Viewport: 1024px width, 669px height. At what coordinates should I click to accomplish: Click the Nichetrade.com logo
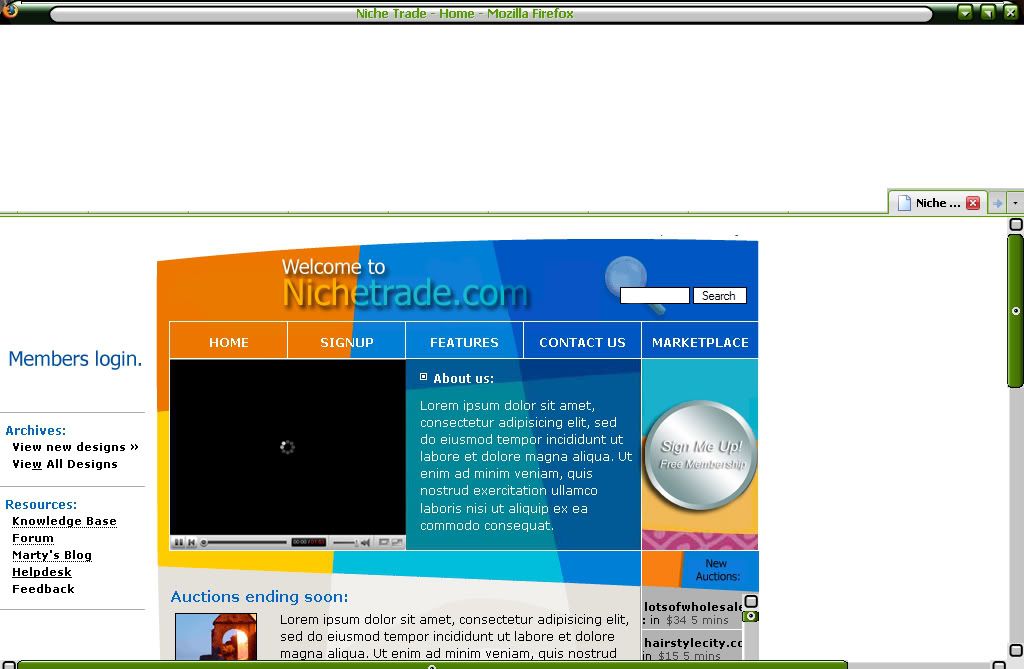tap(405, 293)
